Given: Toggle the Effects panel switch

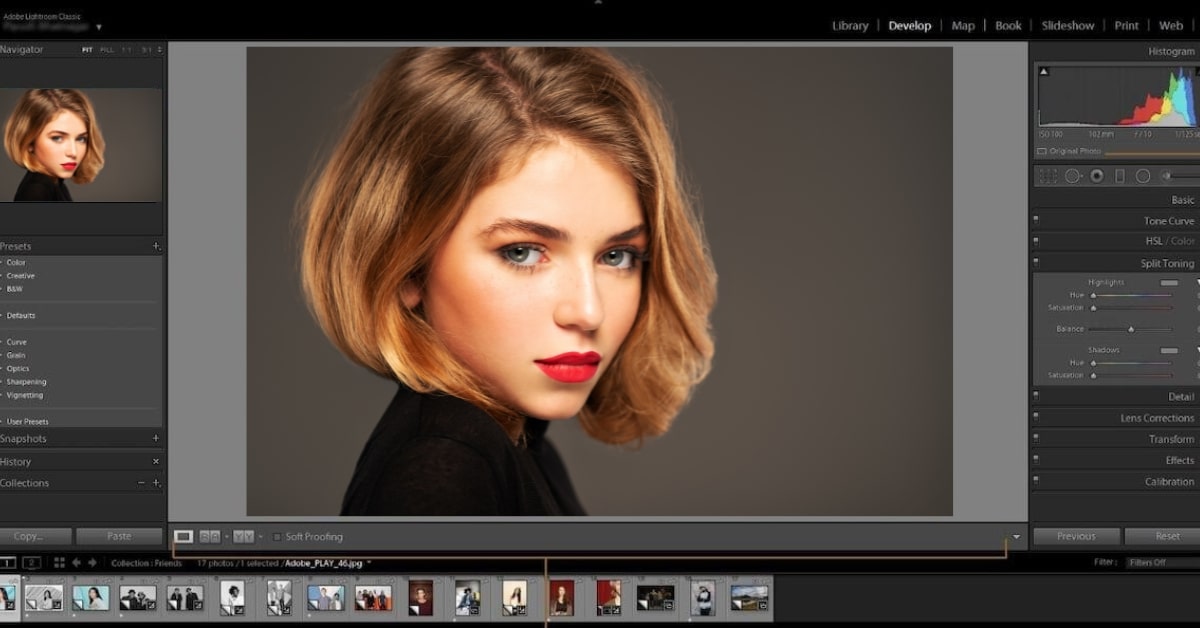Looking at the screenshot, I should coord(1036,460).
